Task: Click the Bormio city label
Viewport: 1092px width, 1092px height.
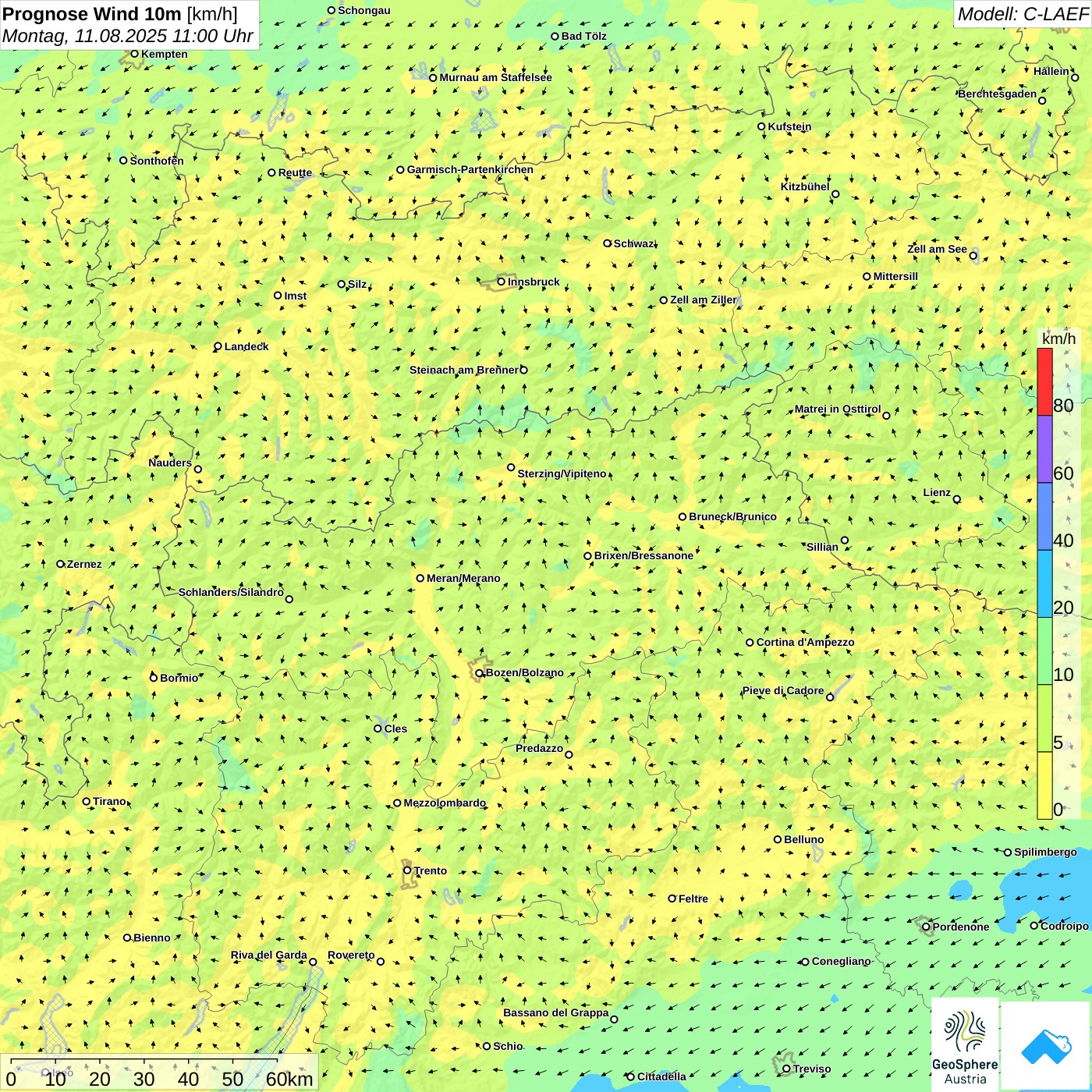Action: pyautogui.click(x=179, y=678)
